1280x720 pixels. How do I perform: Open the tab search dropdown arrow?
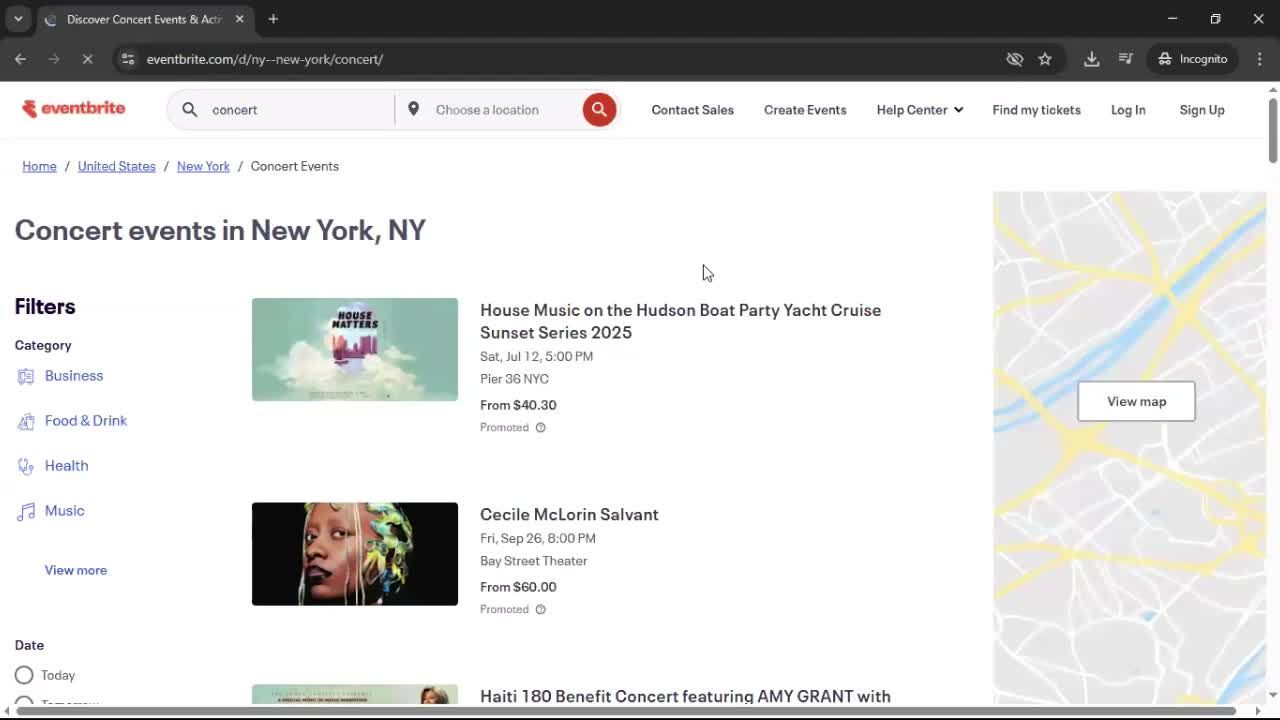coord(18,19)
